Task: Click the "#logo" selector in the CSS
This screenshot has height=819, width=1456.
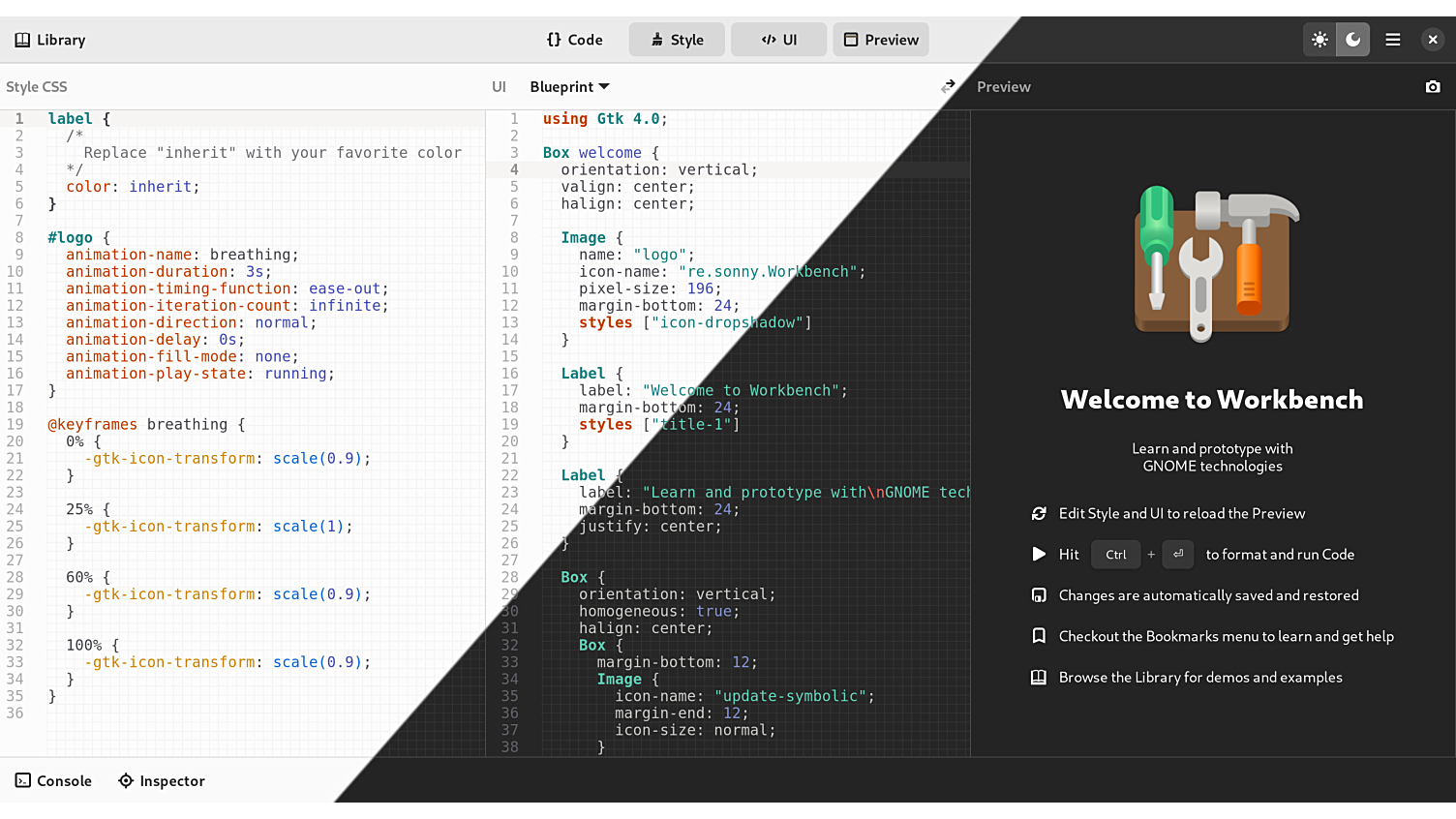Action: [71, 238]
